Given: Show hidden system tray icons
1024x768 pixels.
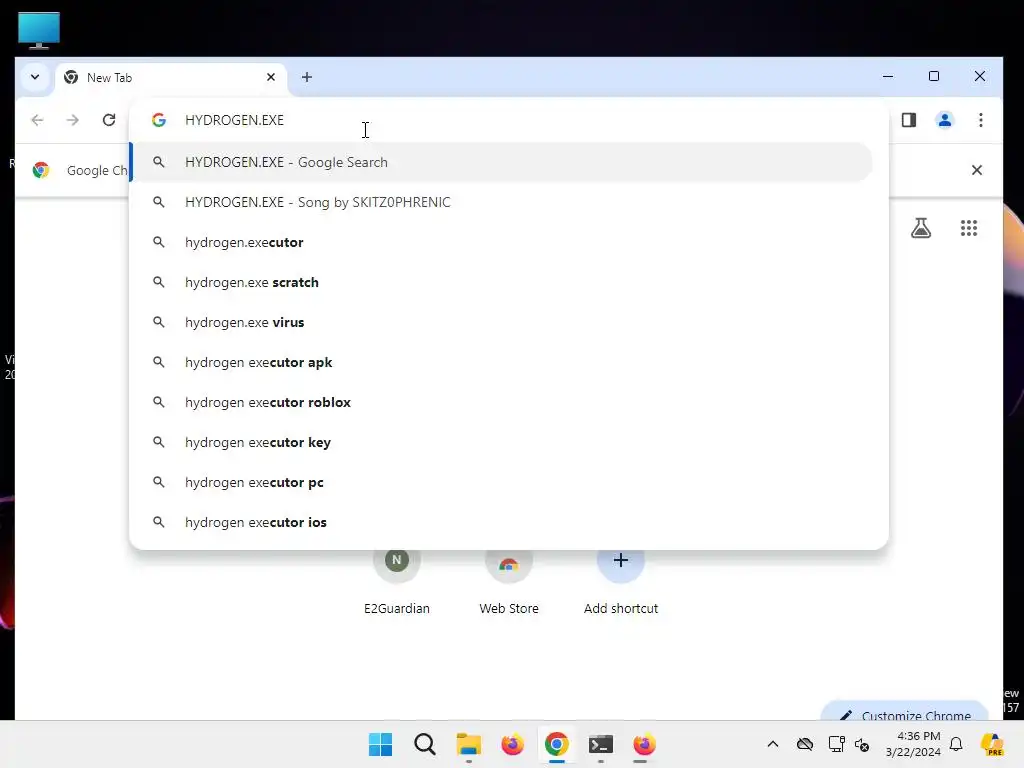Looking at the screenshot, I should (773, 744).
